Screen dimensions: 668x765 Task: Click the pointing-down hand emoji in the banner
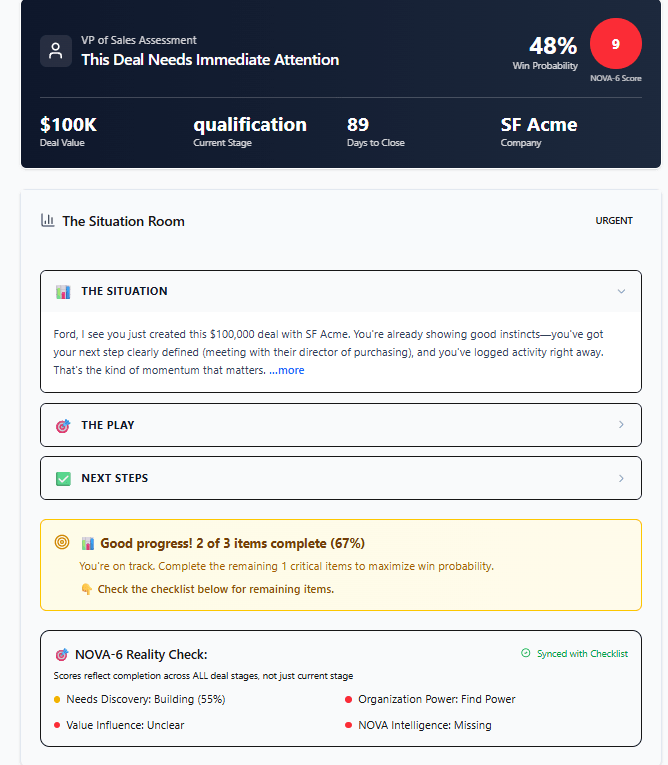pos(87,589)
